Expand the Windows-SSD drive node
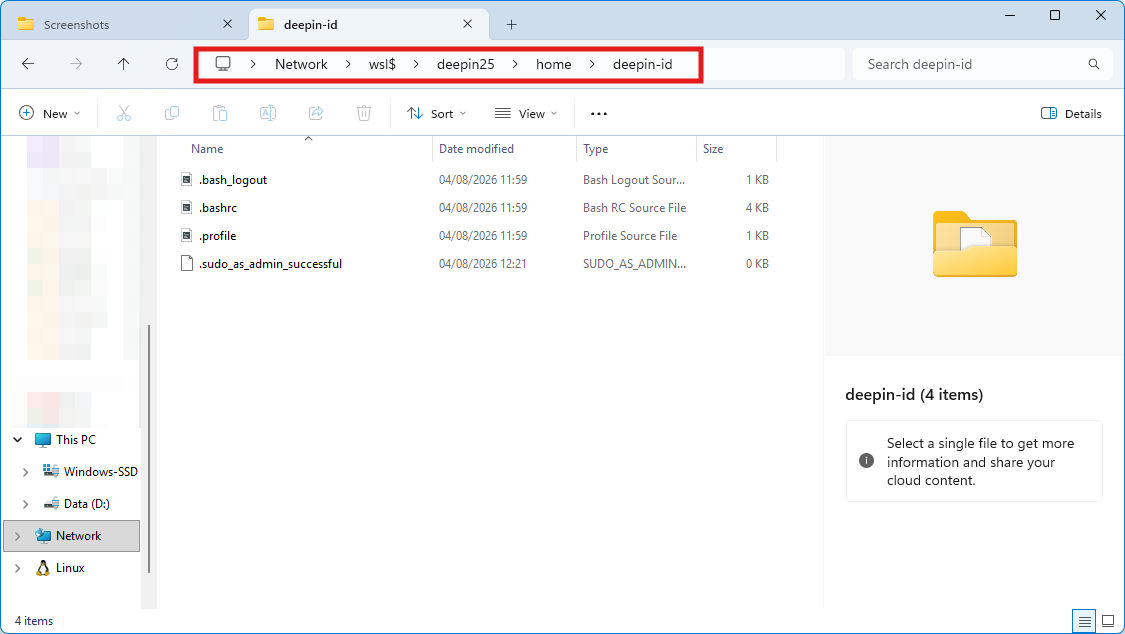The image size is (1125, 634). point(26,472)
